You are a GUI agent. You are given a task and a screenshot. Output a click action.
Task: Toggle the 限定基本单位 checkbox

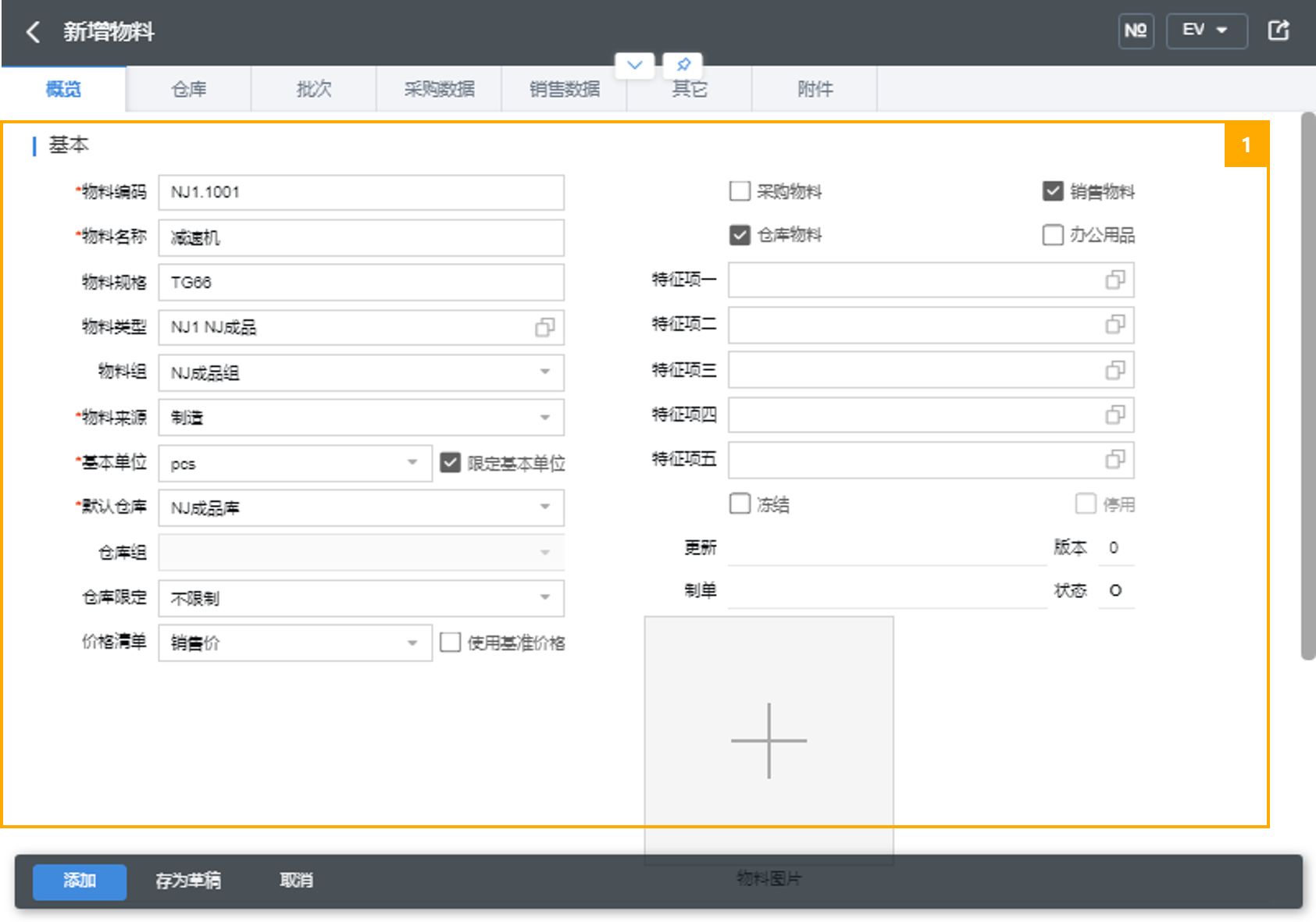451,463
